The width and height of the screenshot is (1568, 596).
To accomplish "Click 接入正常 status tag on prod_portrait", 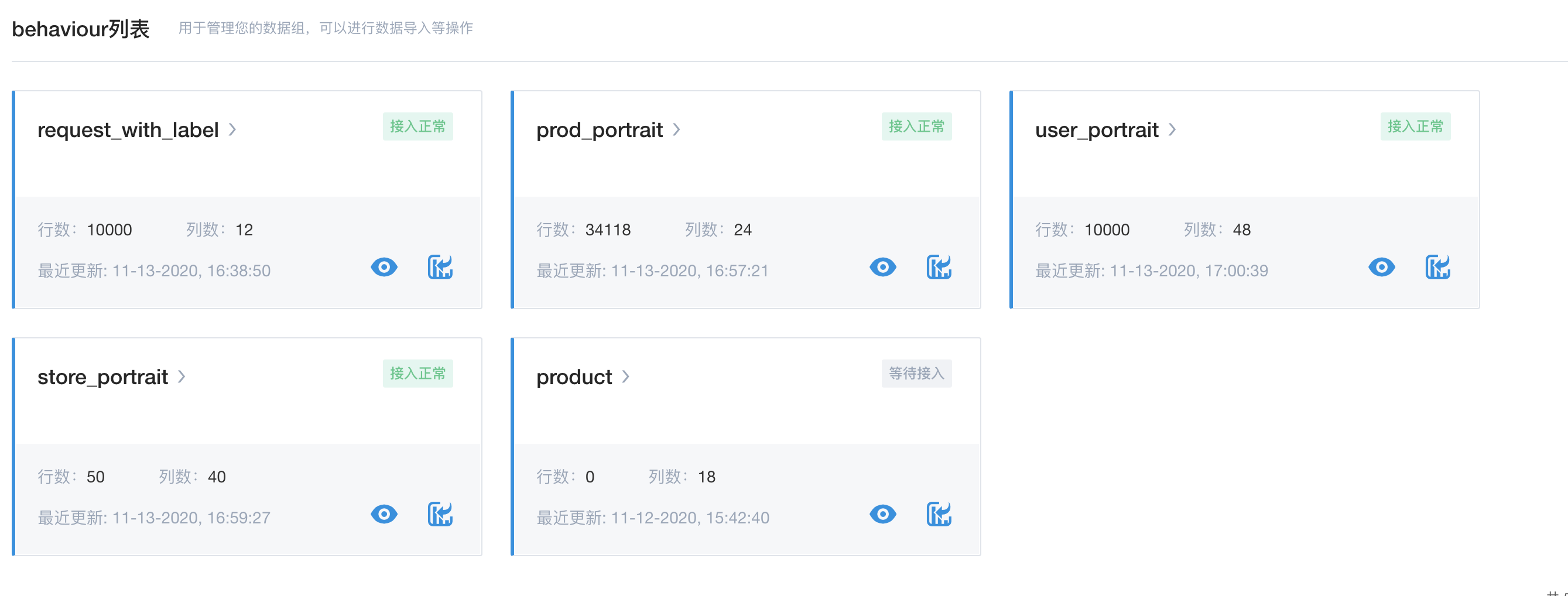I will click(x=917, y=126).
